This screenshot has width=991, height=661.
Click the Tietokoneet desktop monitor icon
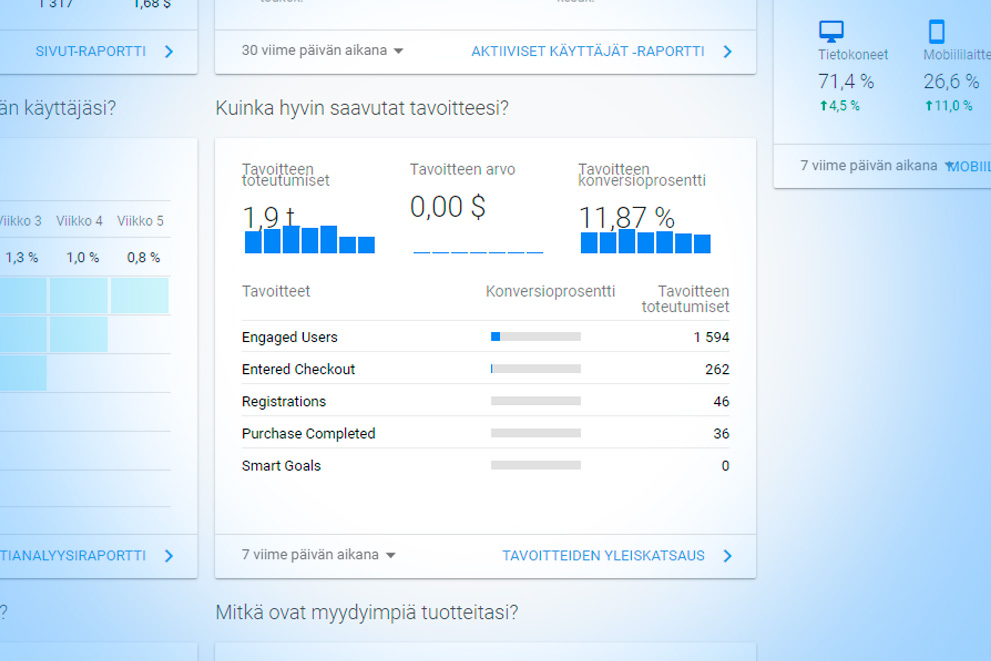pyautogui.click(x=831, y=31)
